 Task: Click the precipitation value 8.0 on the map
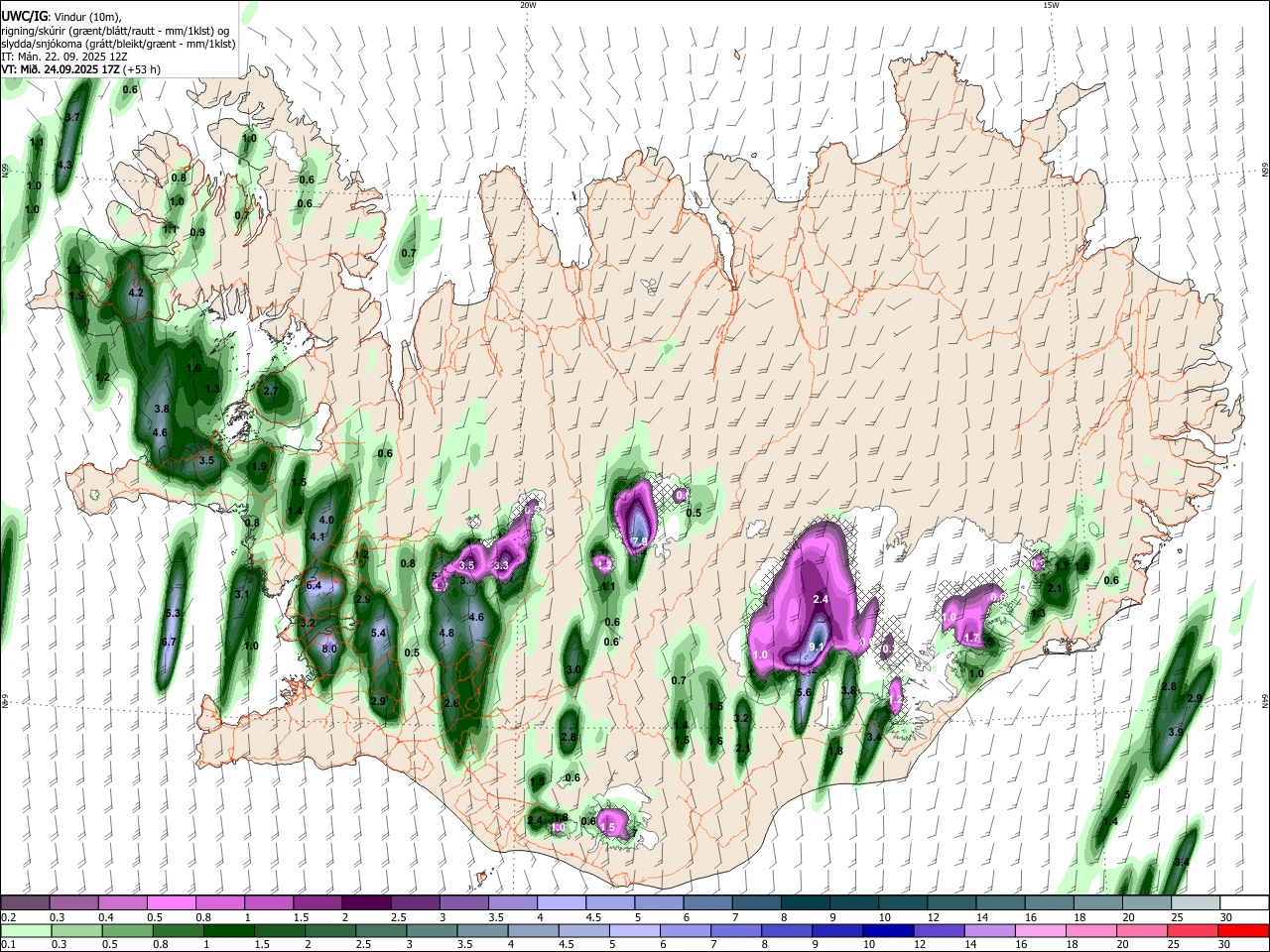(x=330, y=649)
